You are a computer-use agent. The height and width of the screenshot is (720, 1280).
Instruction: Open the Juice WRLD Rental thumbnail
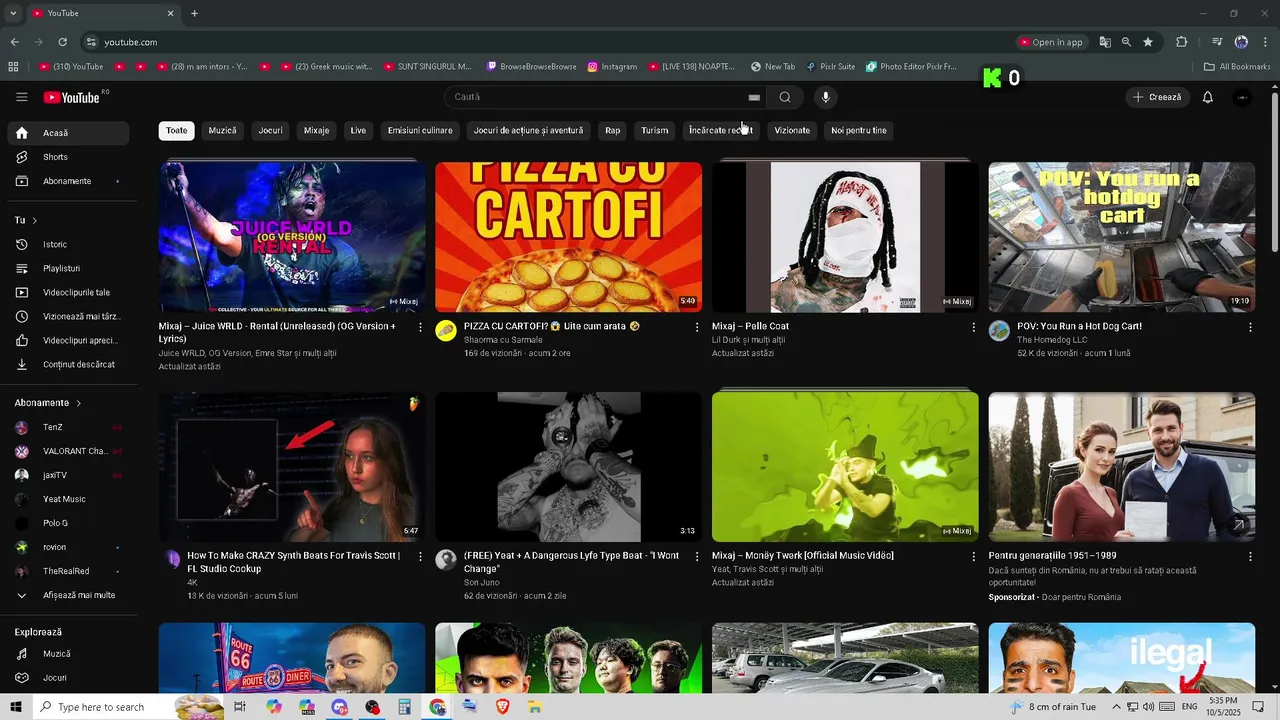pos(292,237)
